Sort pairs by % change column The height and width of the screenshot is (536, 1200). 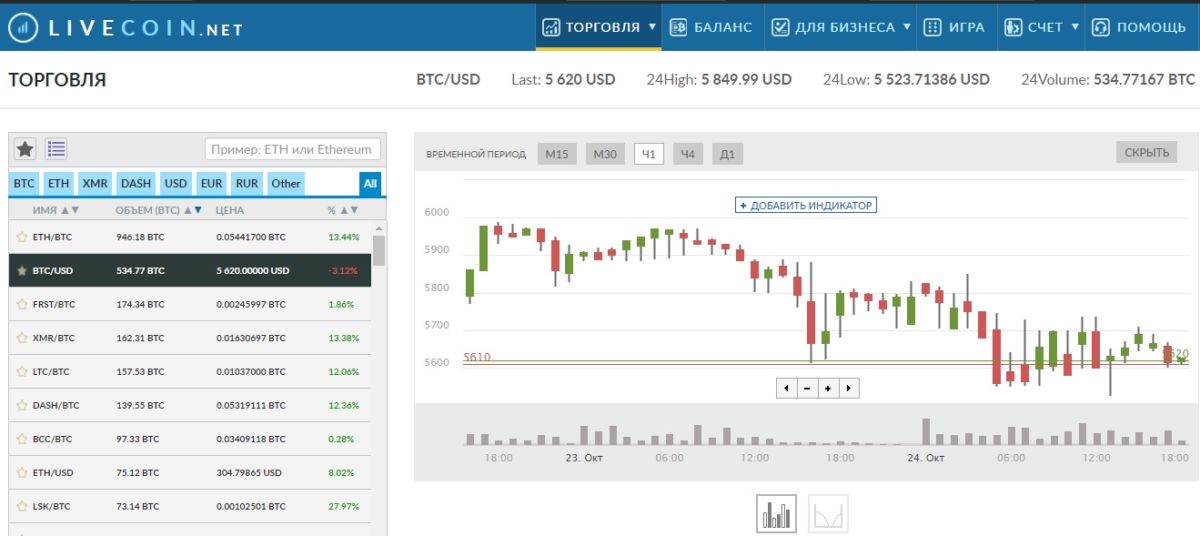coord(343,210)
